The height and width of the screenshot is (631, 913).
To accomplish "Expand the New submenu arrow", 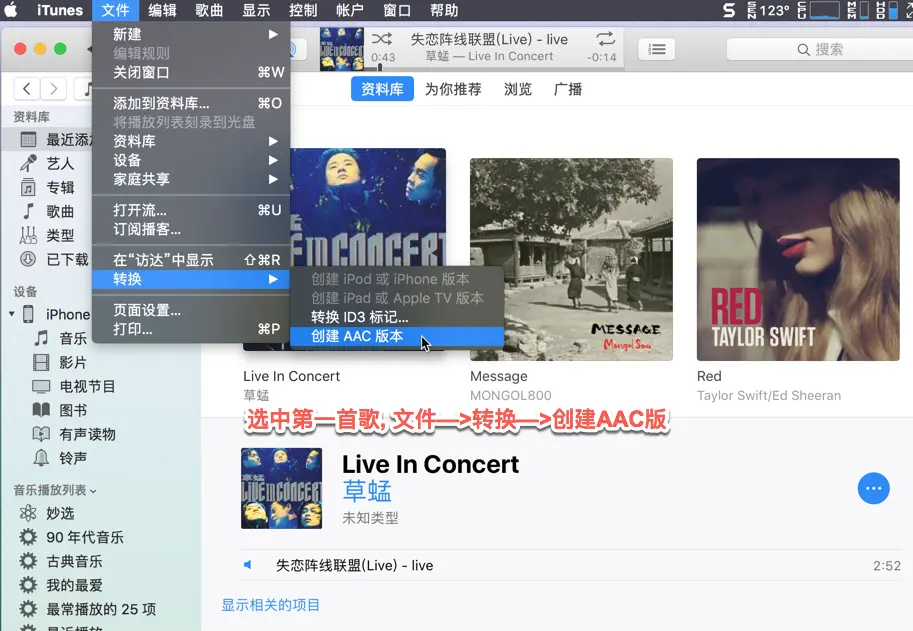I will click(x=273, y=34).
